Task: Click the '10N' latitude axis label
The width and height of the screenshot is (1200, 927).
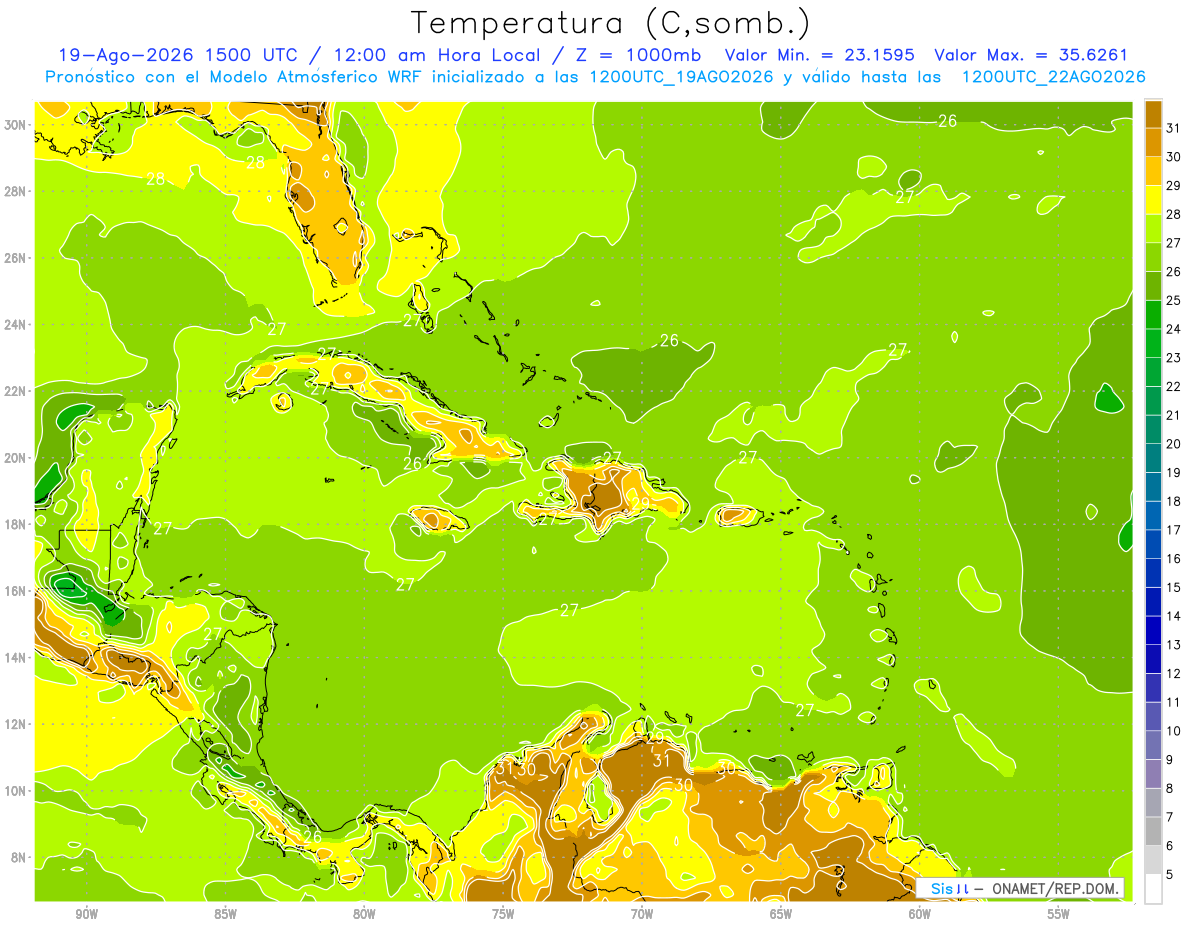Action: 16,791
